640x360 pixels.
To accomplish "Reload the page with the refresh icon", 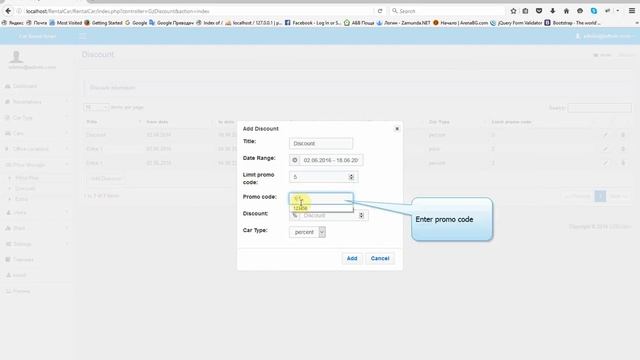I will [x=380, y=11].
